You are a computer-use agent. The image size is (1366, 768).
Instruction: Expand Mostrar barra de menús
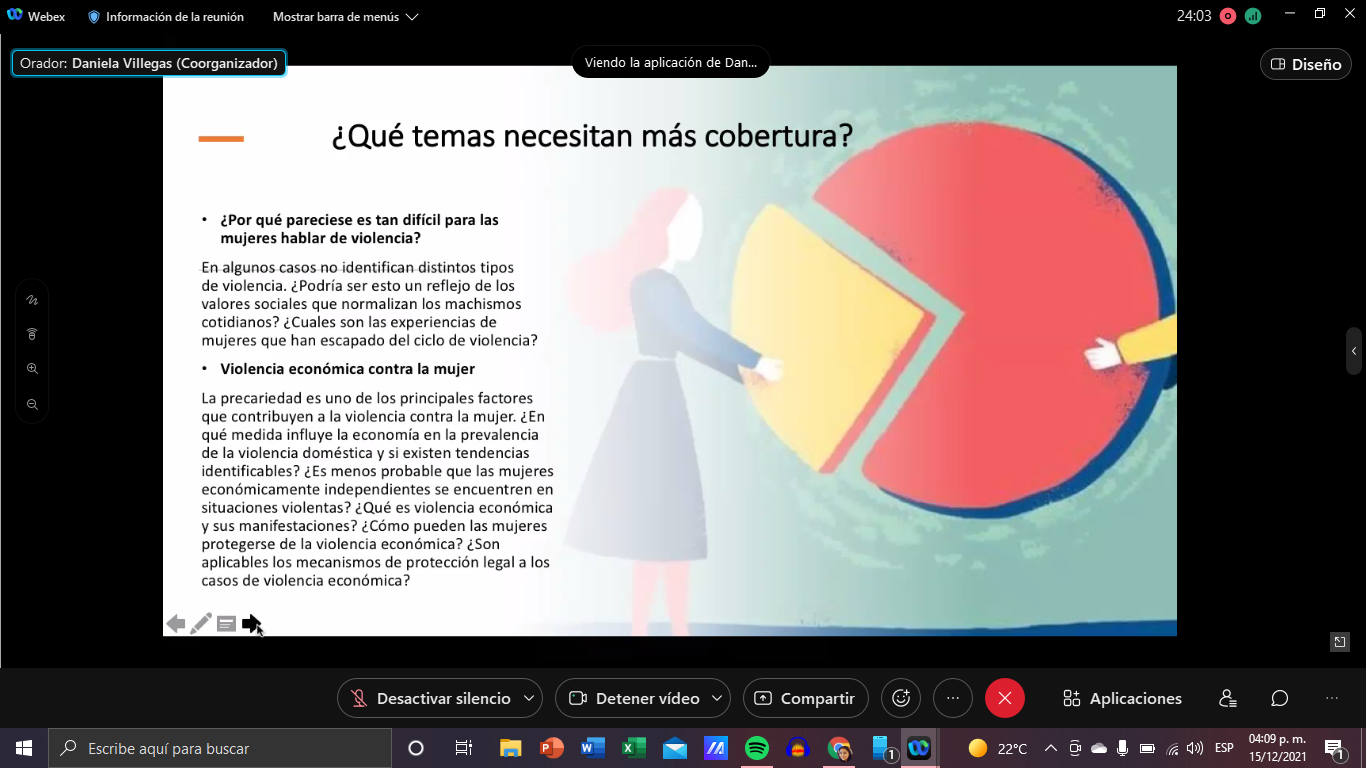click(345, 17)
